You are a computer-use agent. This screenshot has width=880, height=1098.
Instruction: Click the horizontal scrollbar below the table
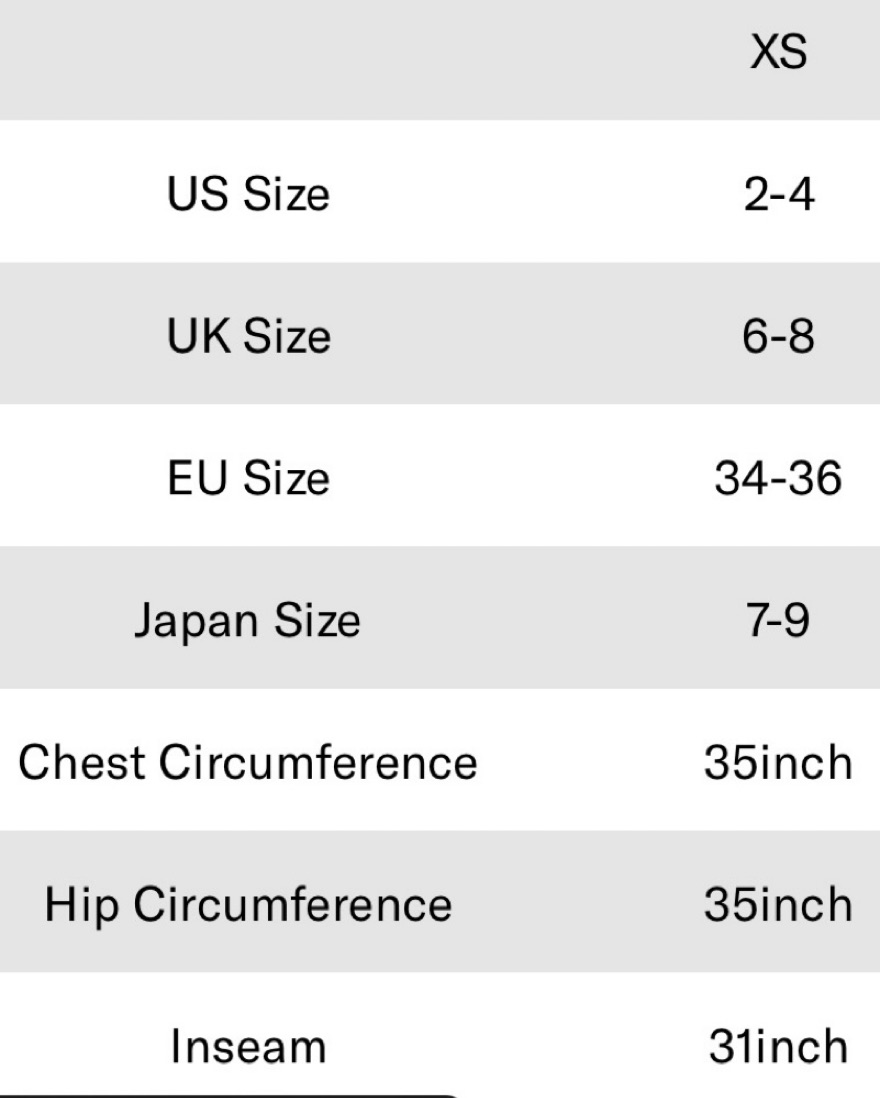pyautogui.click(x=229, y=1095)
